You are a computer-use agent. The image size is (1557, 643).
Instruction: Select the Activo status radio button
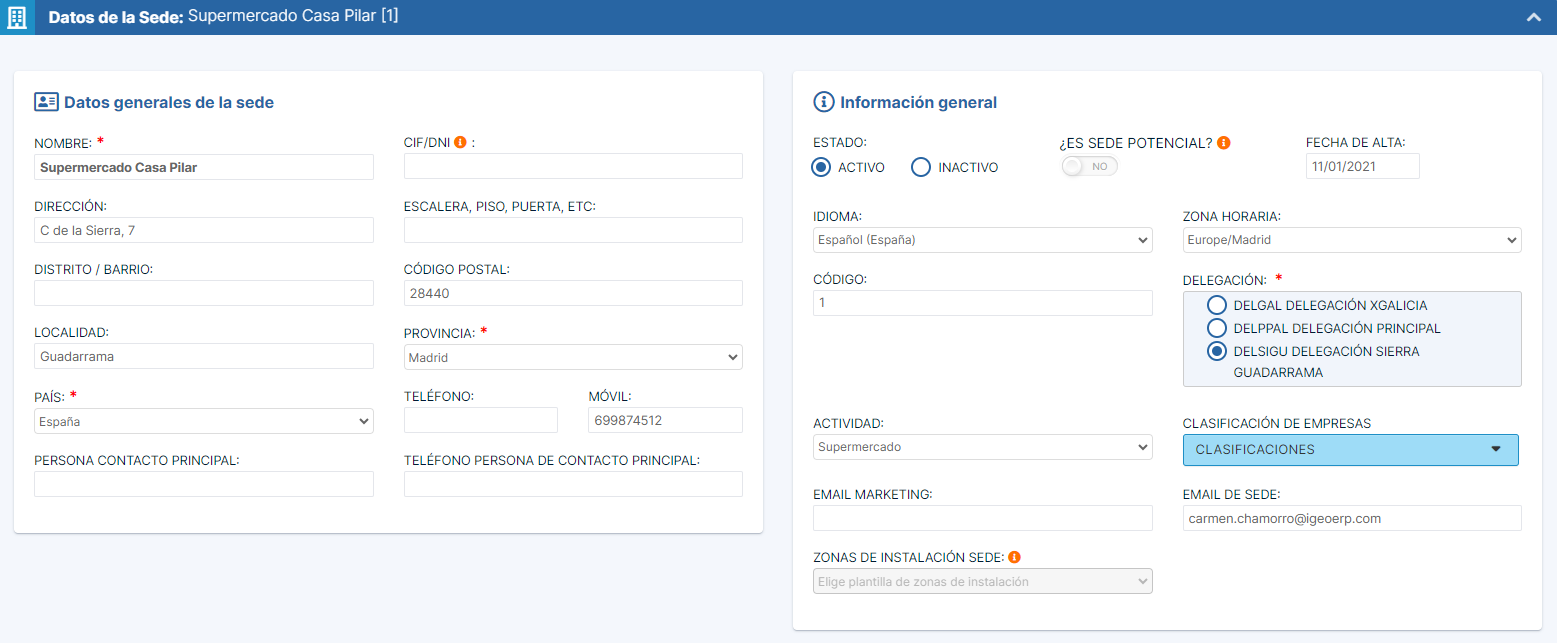click(x=821, y=167)
